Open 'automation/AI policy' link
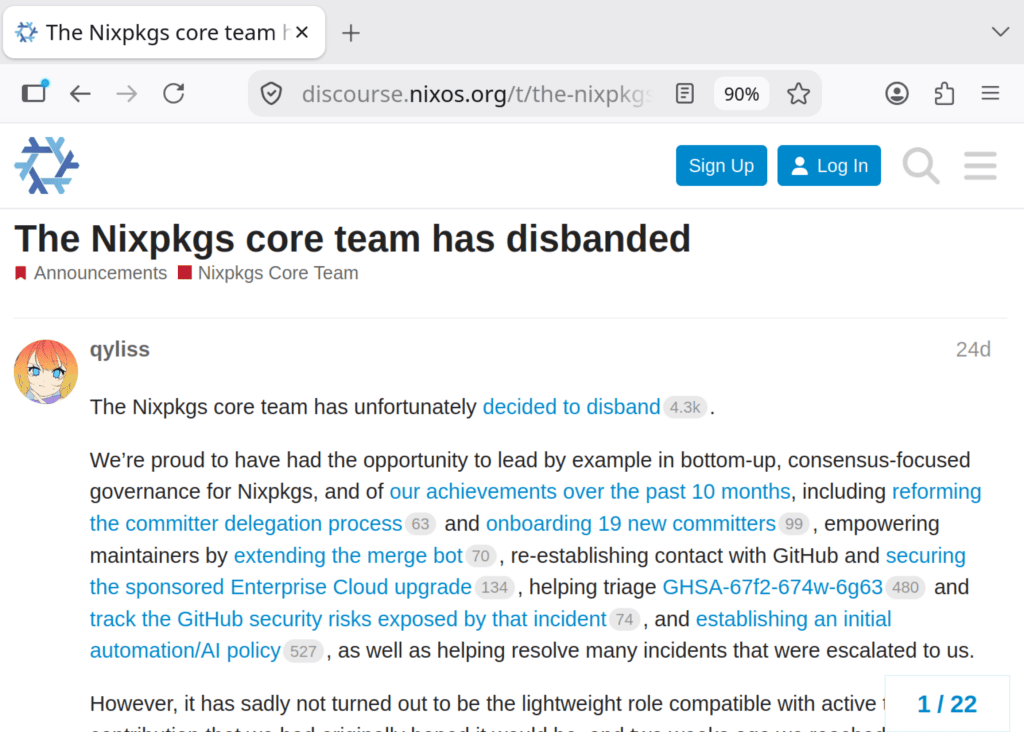 185,650
